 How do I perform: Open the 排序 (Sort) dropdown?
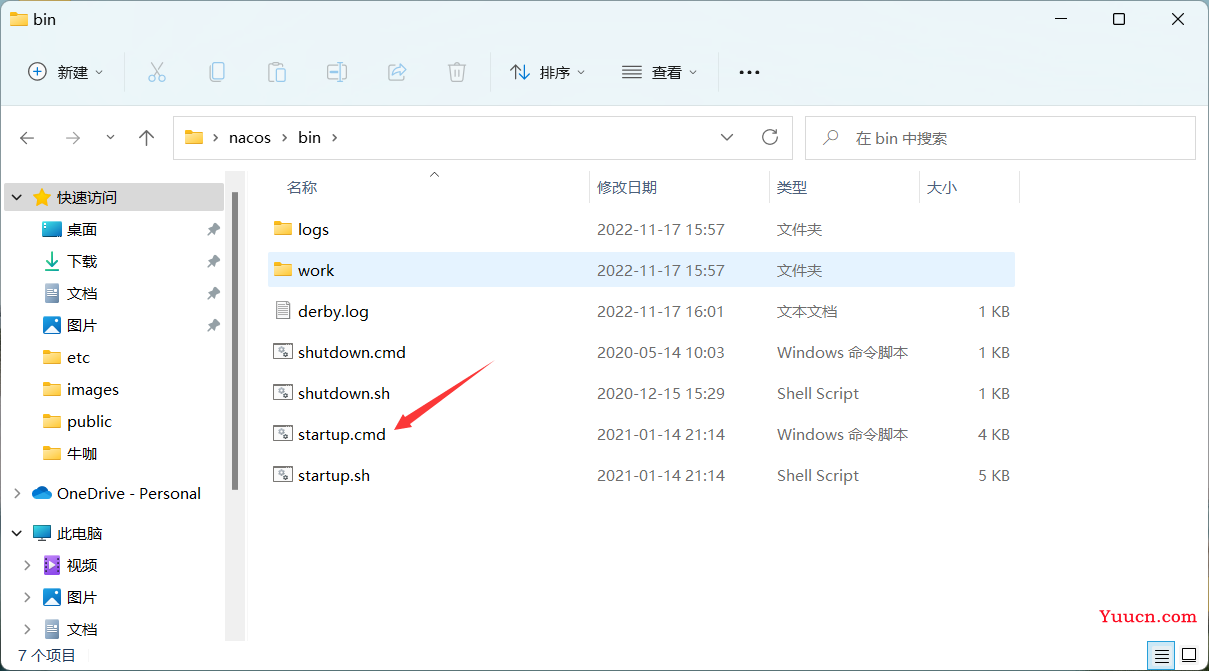547,72
